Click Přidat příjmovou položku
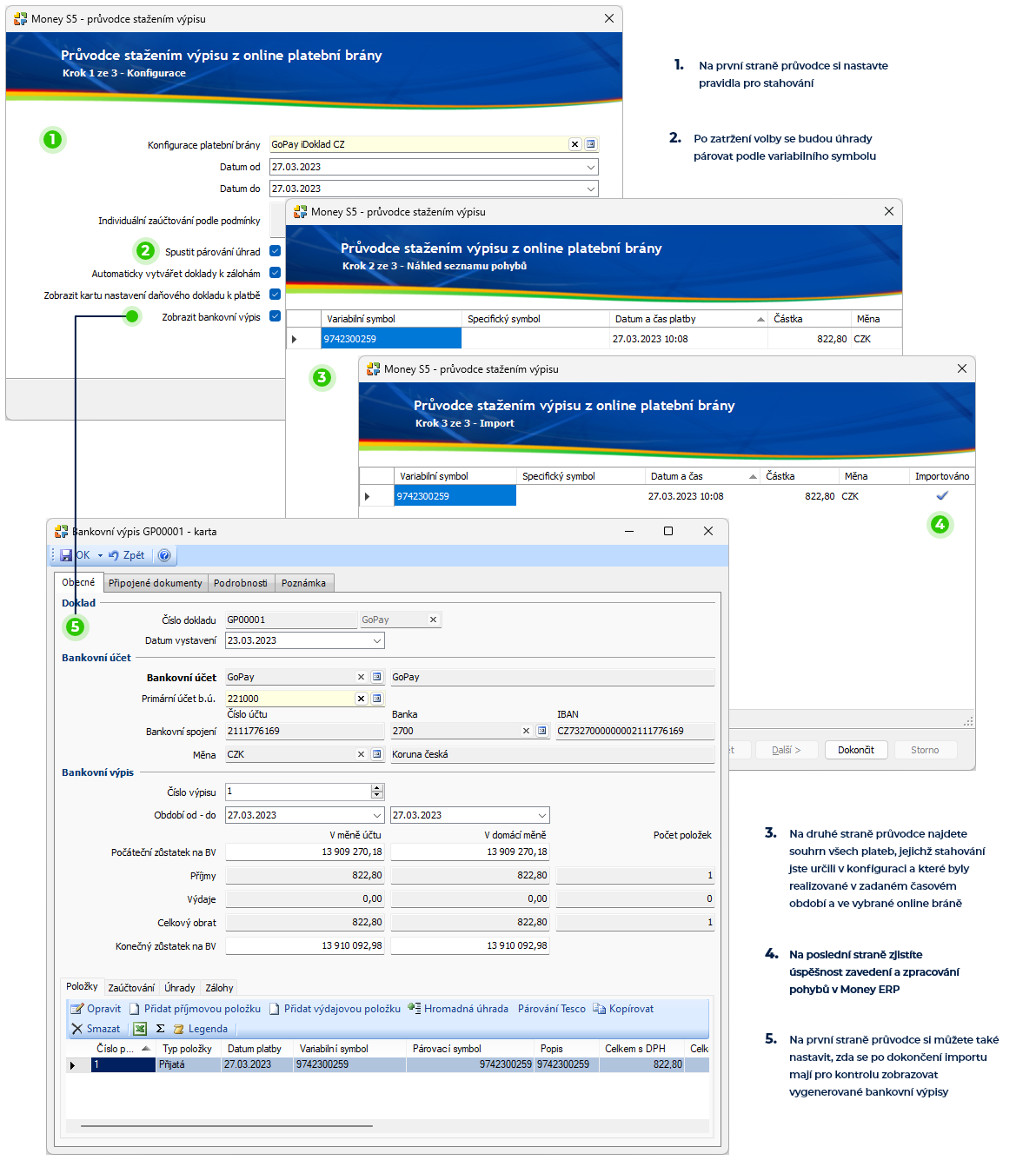1036x1160 pixels. point(195,1009)
